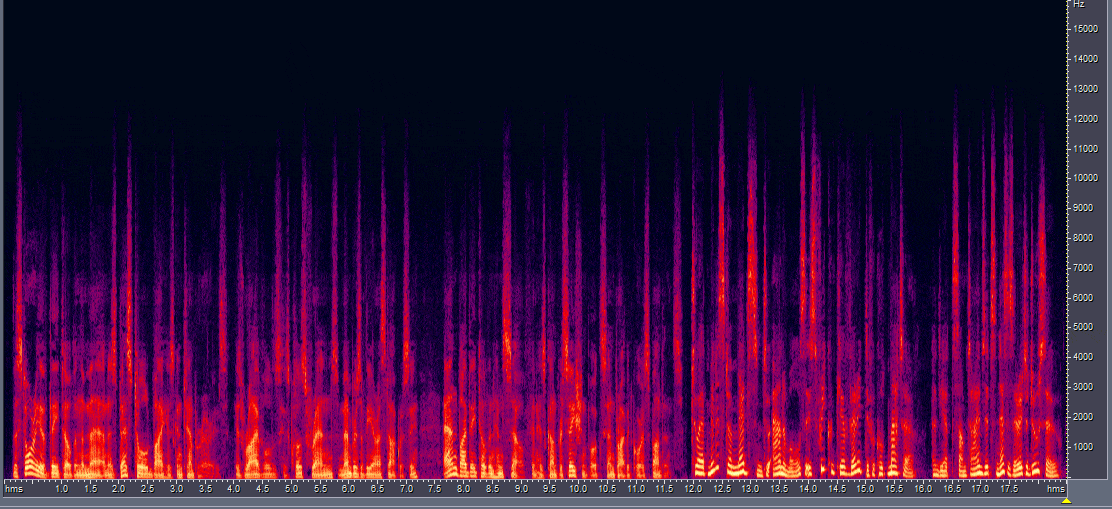Click the 14.5 mark on time ruler
The image size is (1112, 509).
[837, 489]
